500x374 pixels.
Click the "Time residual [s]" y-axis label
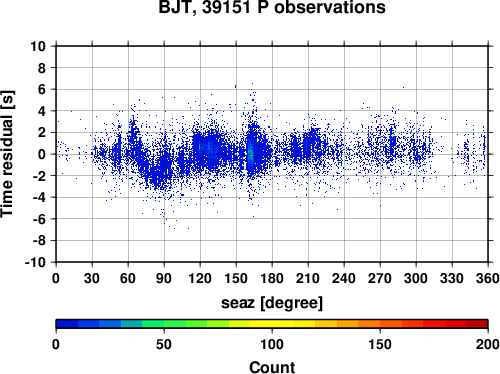[7, 154]
